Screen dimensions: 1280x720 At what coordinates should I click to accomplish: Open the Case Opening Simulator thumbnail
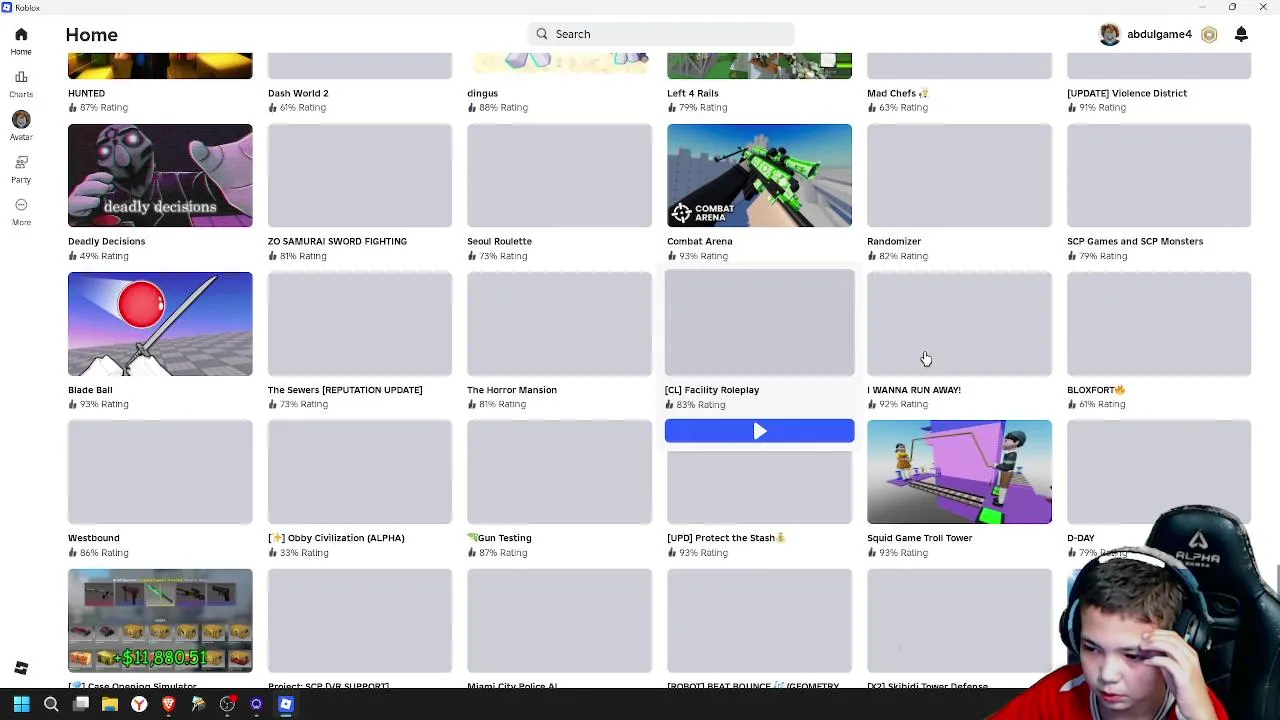click(160, 620)
